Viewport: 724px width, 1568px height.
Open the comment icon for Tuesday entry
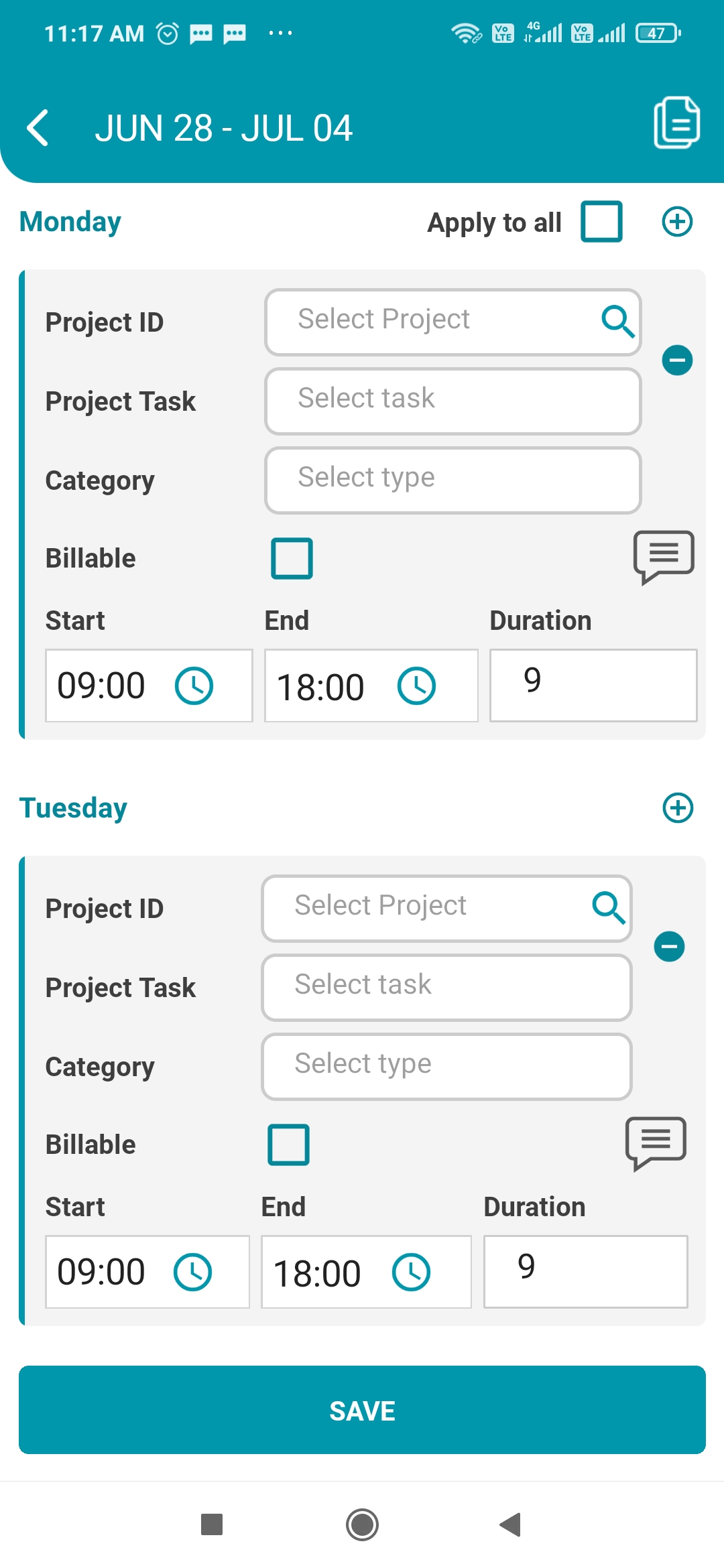point(656,1144)
